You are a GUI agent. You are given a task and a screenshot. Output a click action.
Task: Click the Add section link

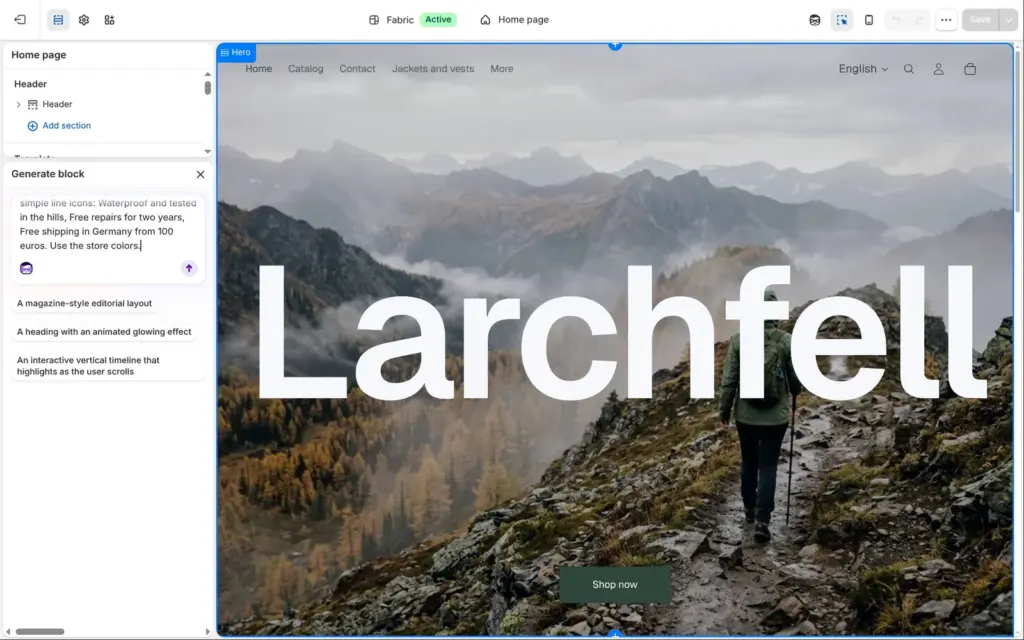click(67, 125)
